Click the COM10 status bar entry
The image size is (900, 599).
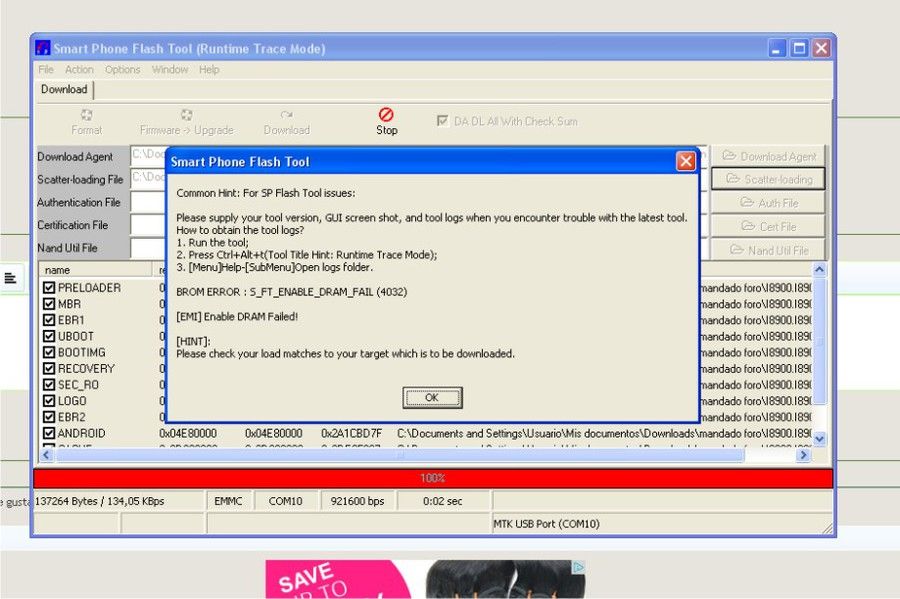pos(285,501)
